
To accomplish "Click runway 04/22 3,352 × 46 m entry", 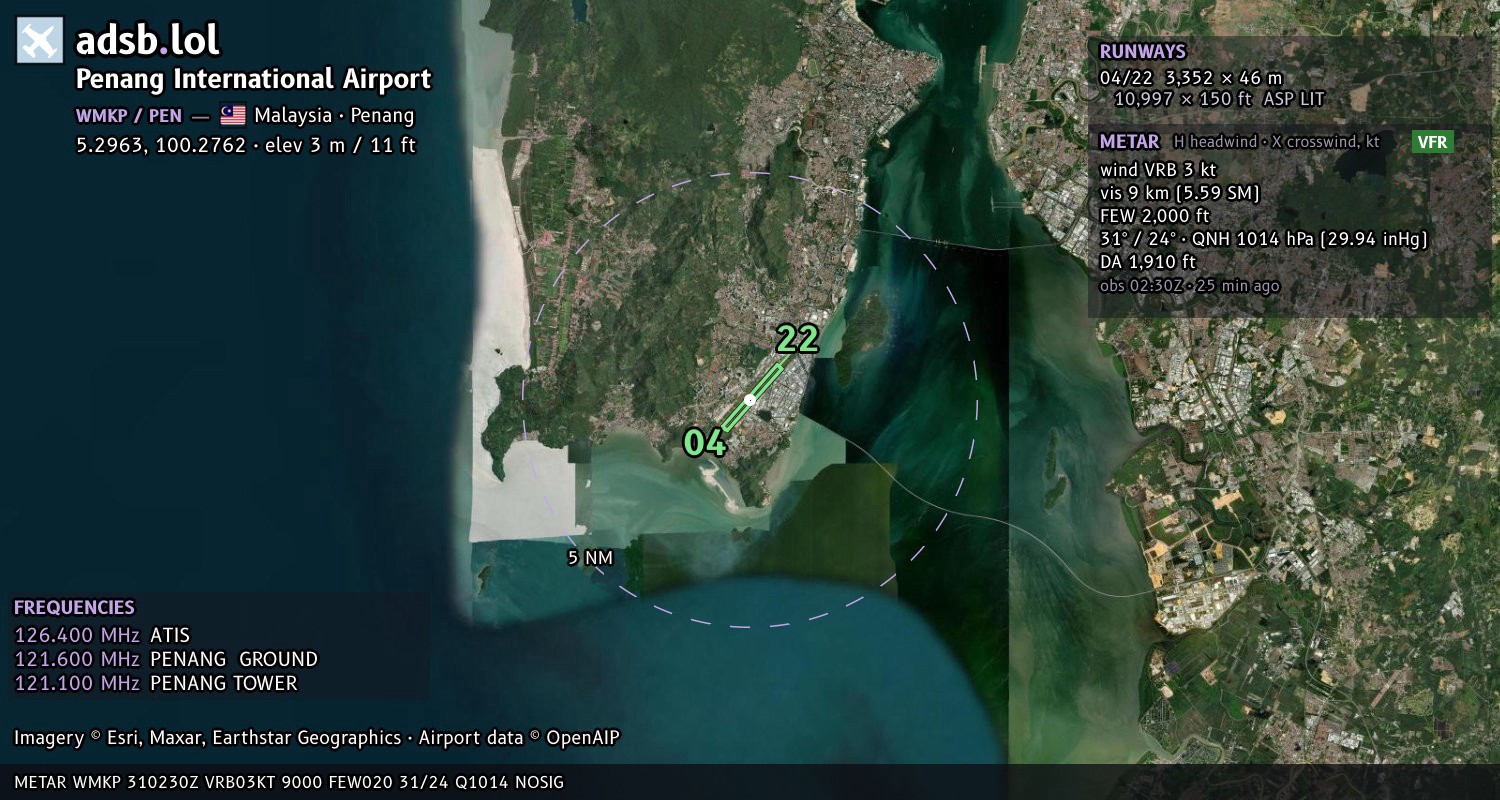I will (1191, 77).
